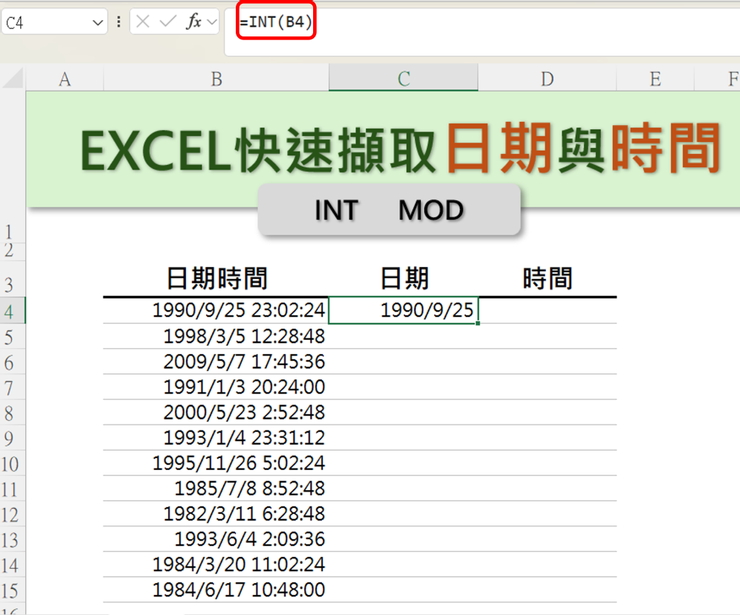Click header cell 時間
Screen dimensions: 740x615
click(x=547, y=278)
